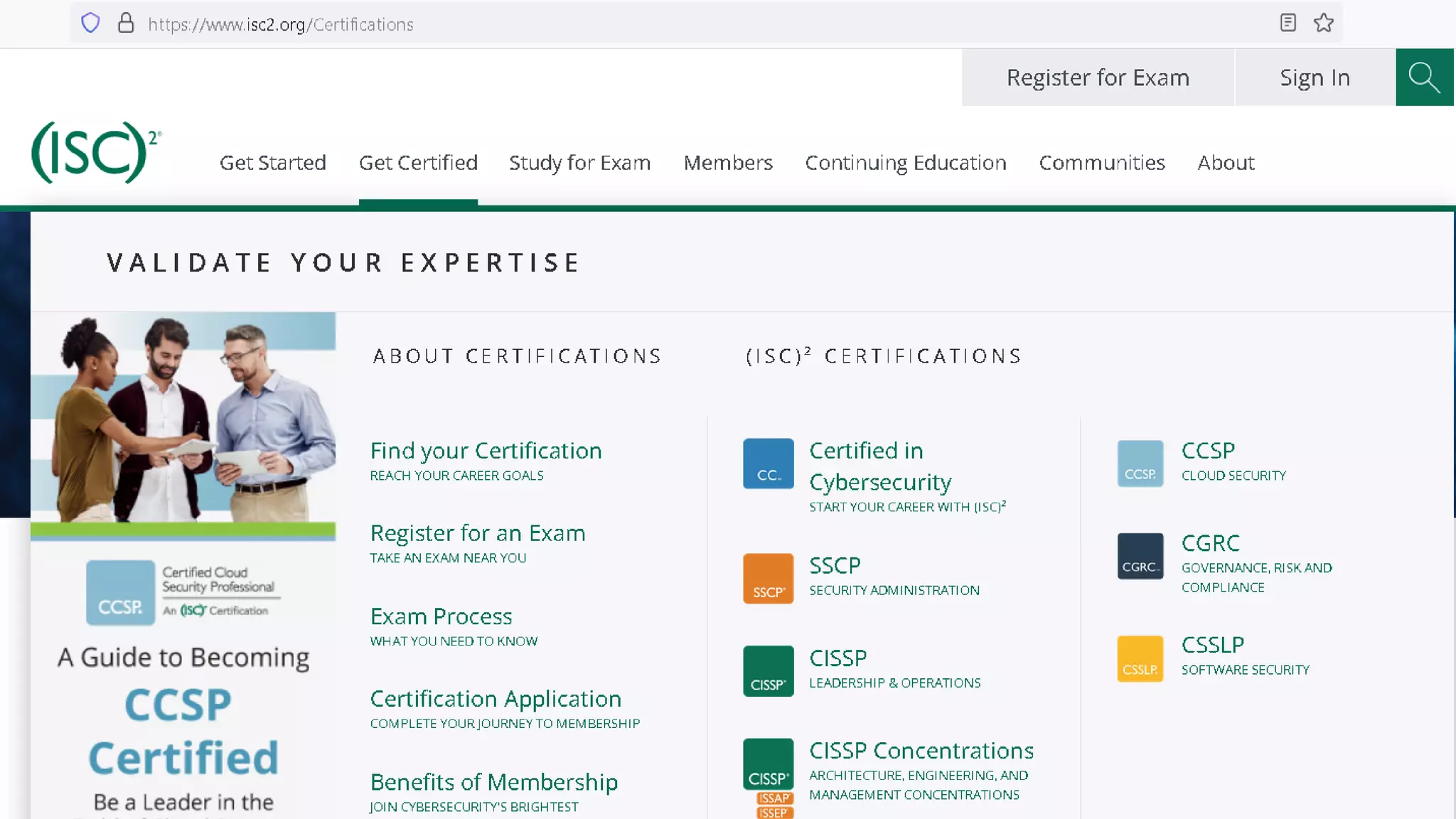Image resolution: width=1456 pixels, height=819 pixels.
Task: Click the Register for Exam button
Action: pyautogui.click(x=1098, y=77)
